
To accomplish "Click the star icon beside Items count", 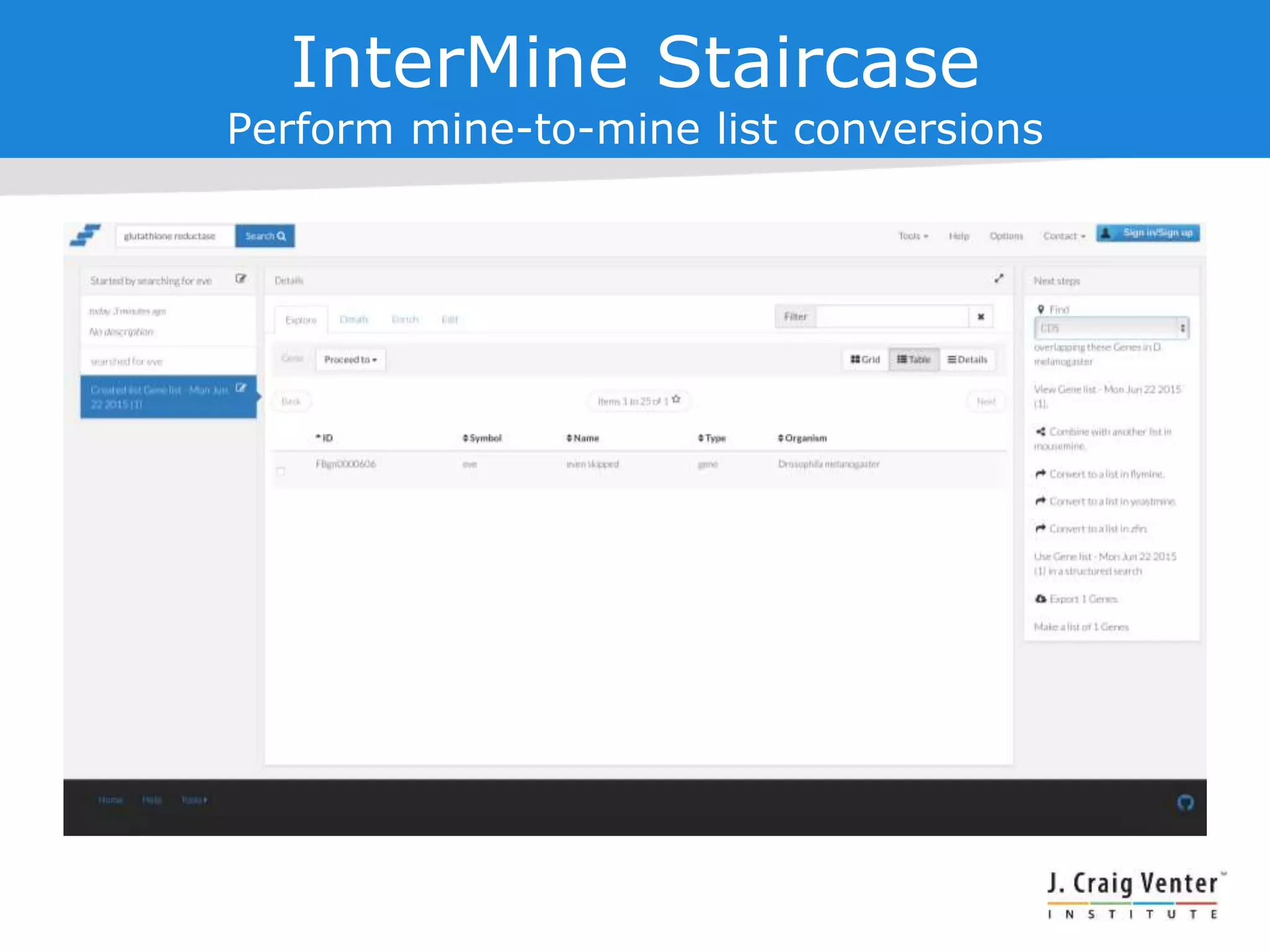I will tap(676, 399).
